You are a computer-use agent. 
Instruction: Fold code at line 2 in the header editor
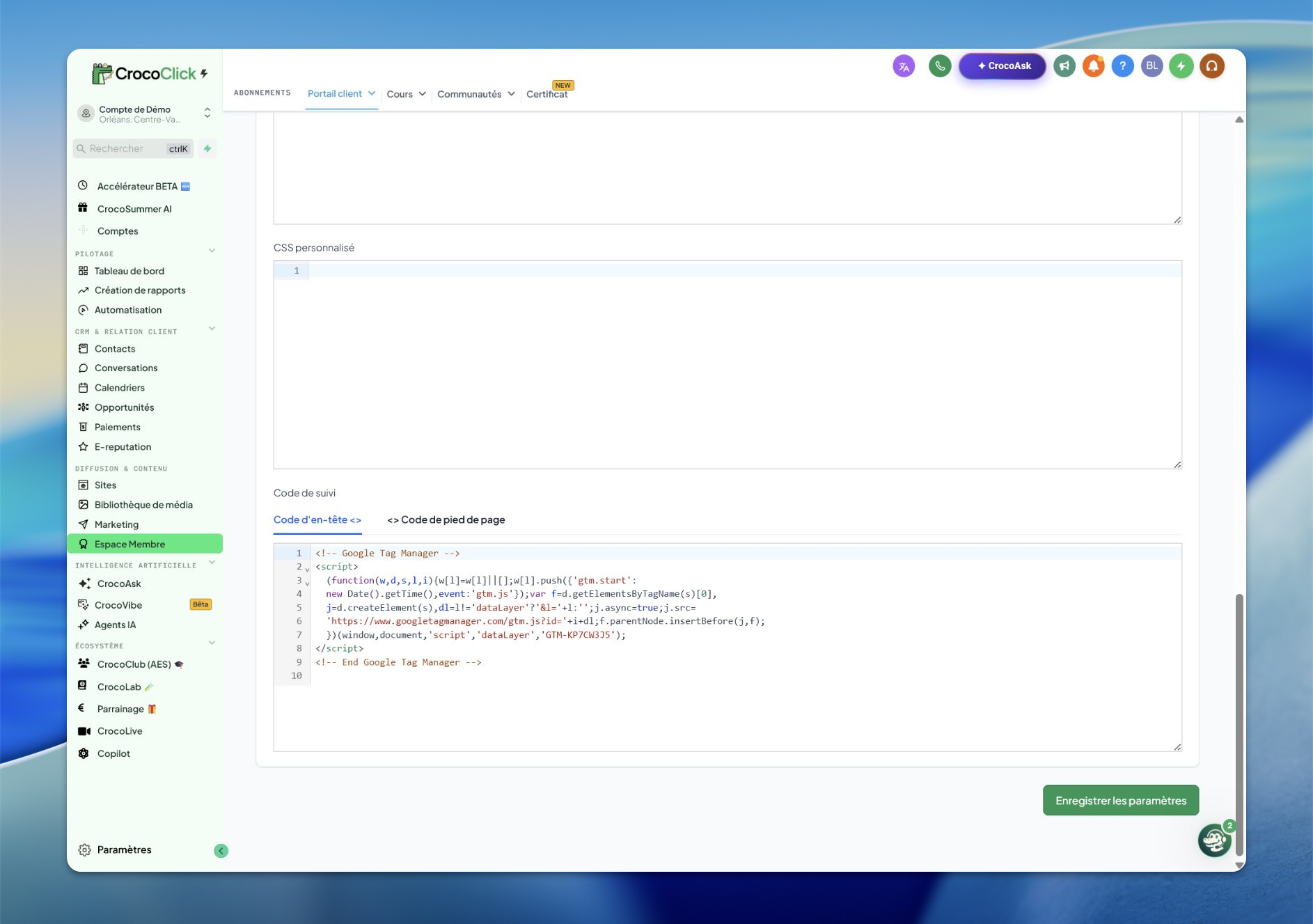[307, 569]
